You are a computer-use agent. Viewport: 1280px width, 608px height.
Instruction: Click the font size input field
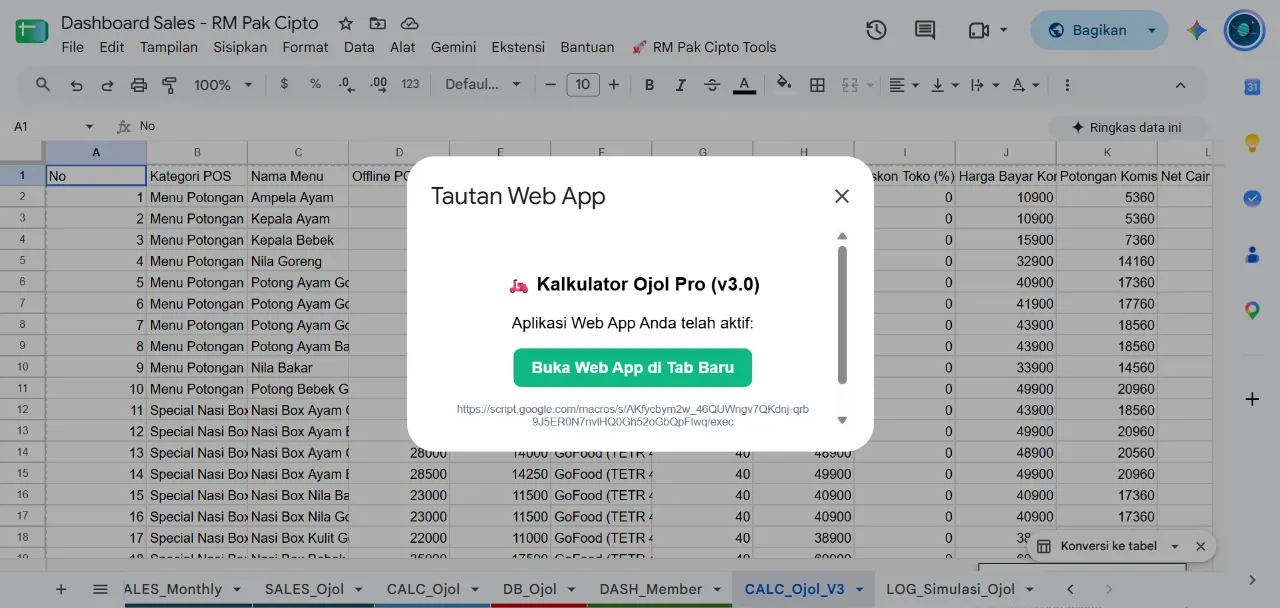[x=583, y=85]
